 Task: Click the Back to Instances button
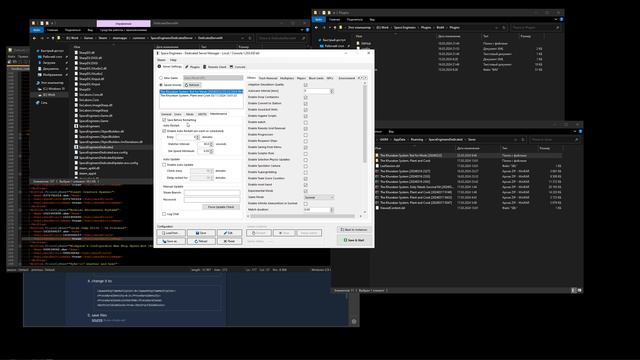[354, 230]
